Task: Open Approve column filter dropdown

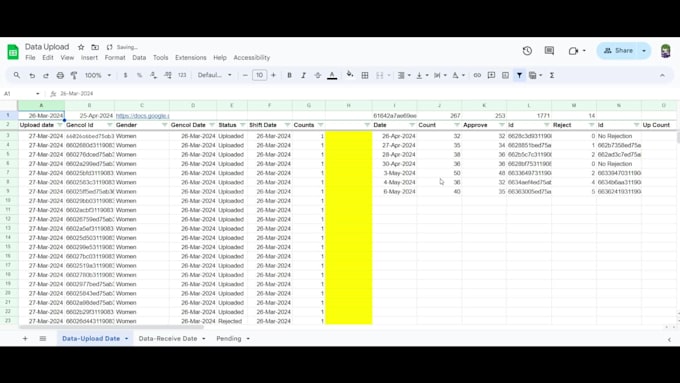Action: (501, 125)
